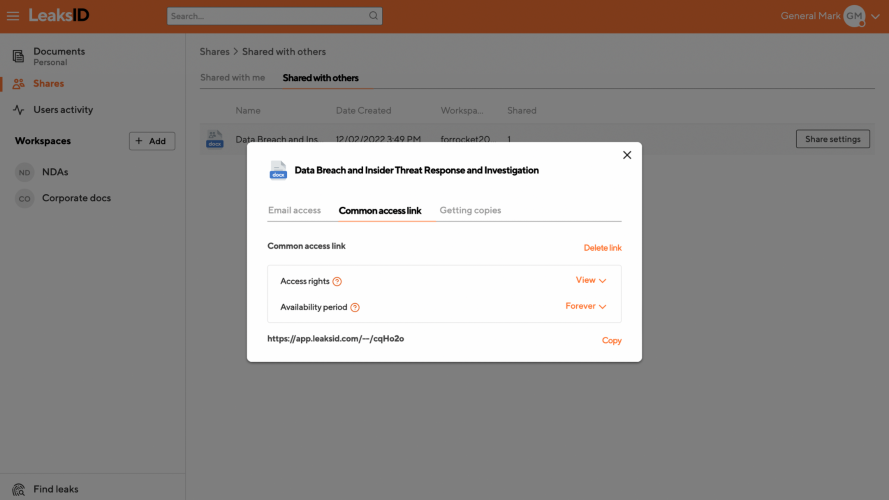Click Delete link
The width and height of the screenshot is (889, 500).
coord(602,248)
